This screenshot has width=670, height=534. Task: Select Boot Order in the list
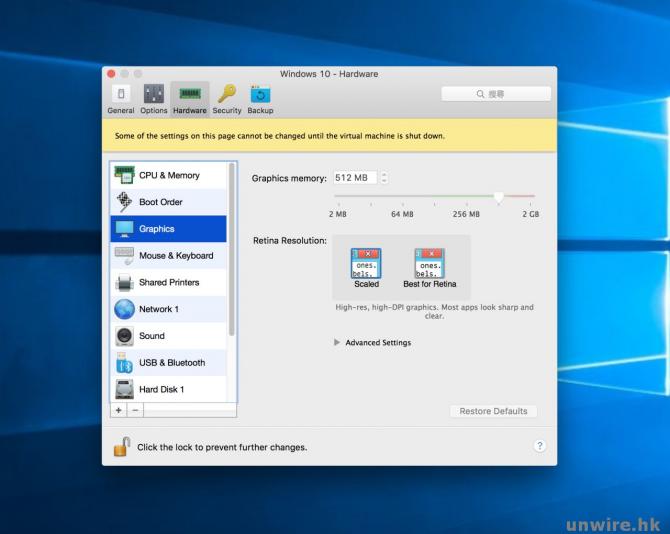tap(168, 202)
